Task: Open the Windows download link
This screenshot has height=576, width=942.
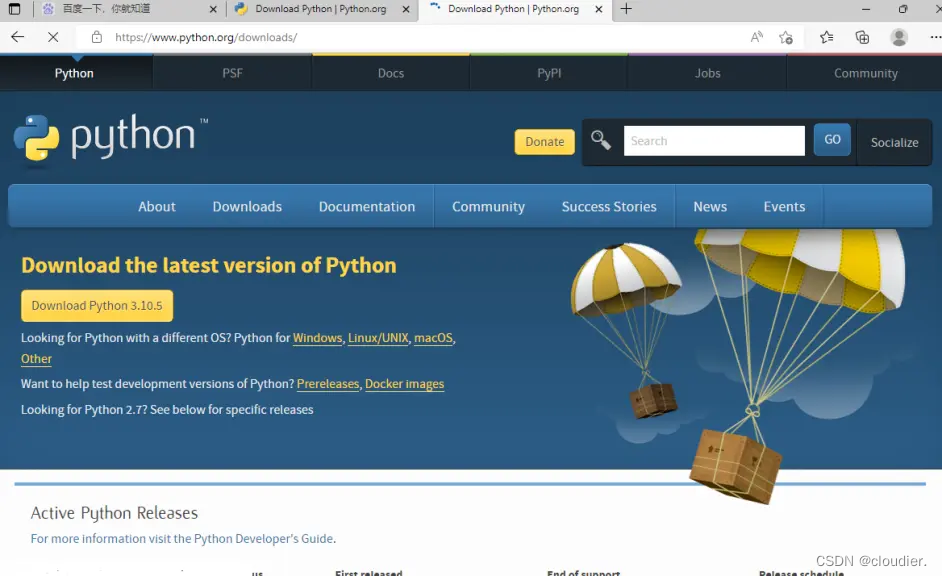Action: click(x=317, y=338)
